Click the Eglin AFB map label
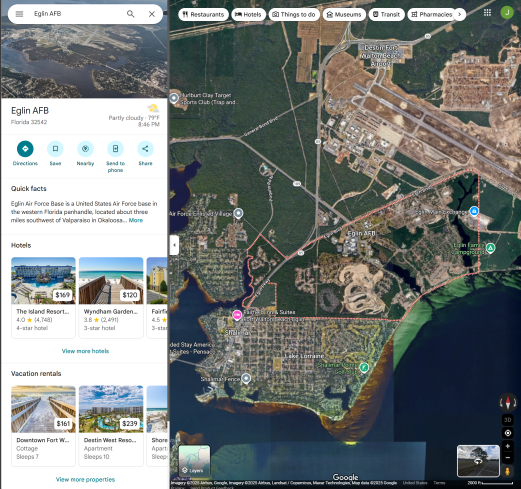 click(361, 233)
